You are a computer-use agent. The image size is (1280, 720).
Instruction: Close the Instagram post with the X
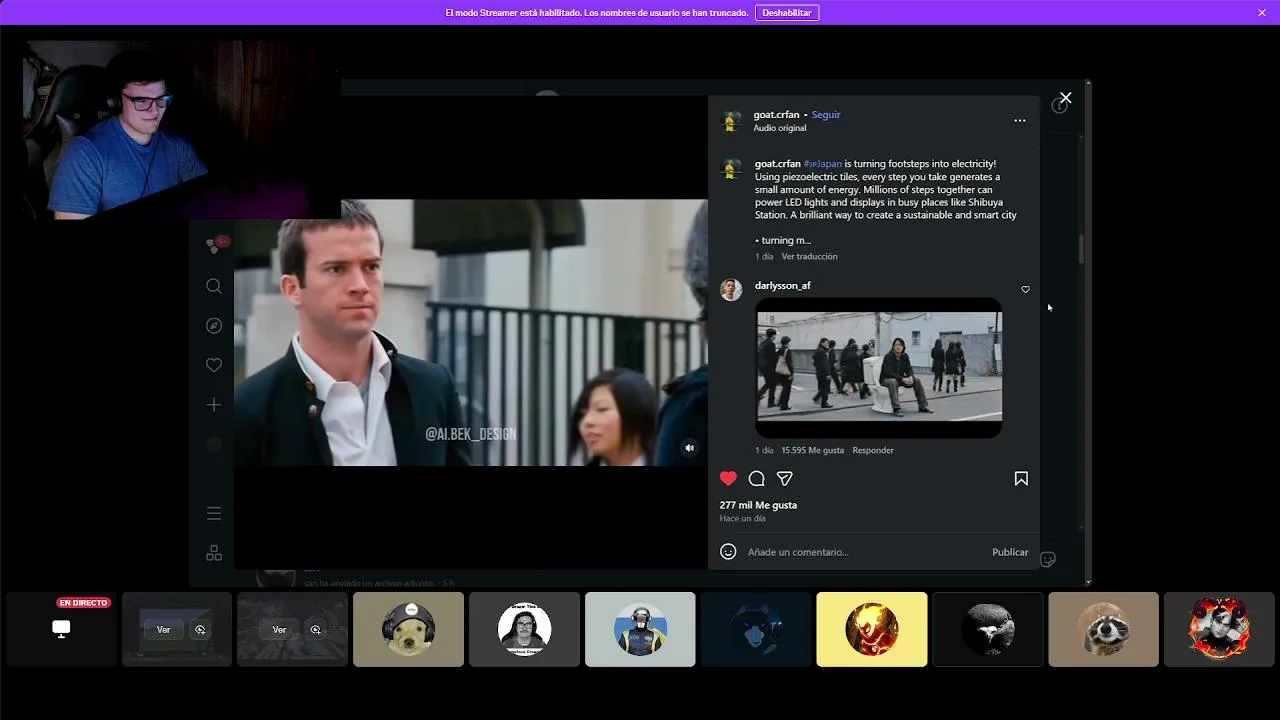(x=1066, y=98)
